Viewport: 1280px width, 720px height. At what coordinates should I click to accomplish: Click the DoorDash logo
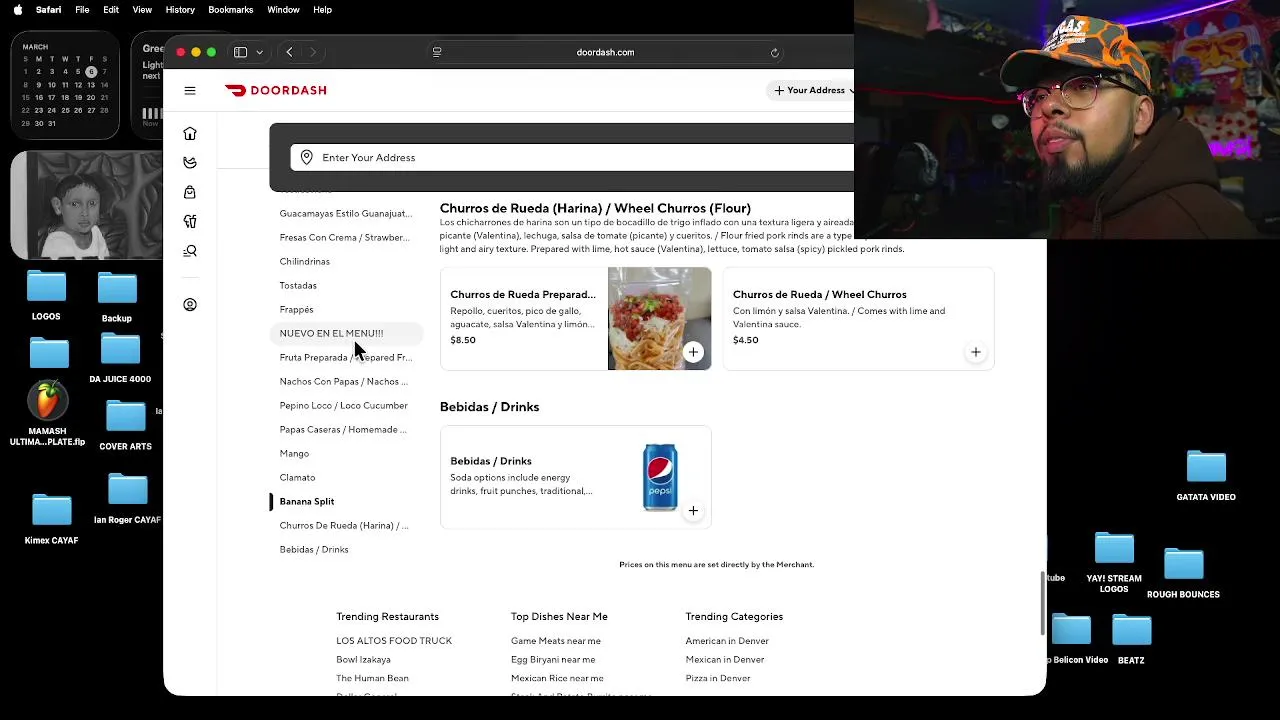point(276,90)
